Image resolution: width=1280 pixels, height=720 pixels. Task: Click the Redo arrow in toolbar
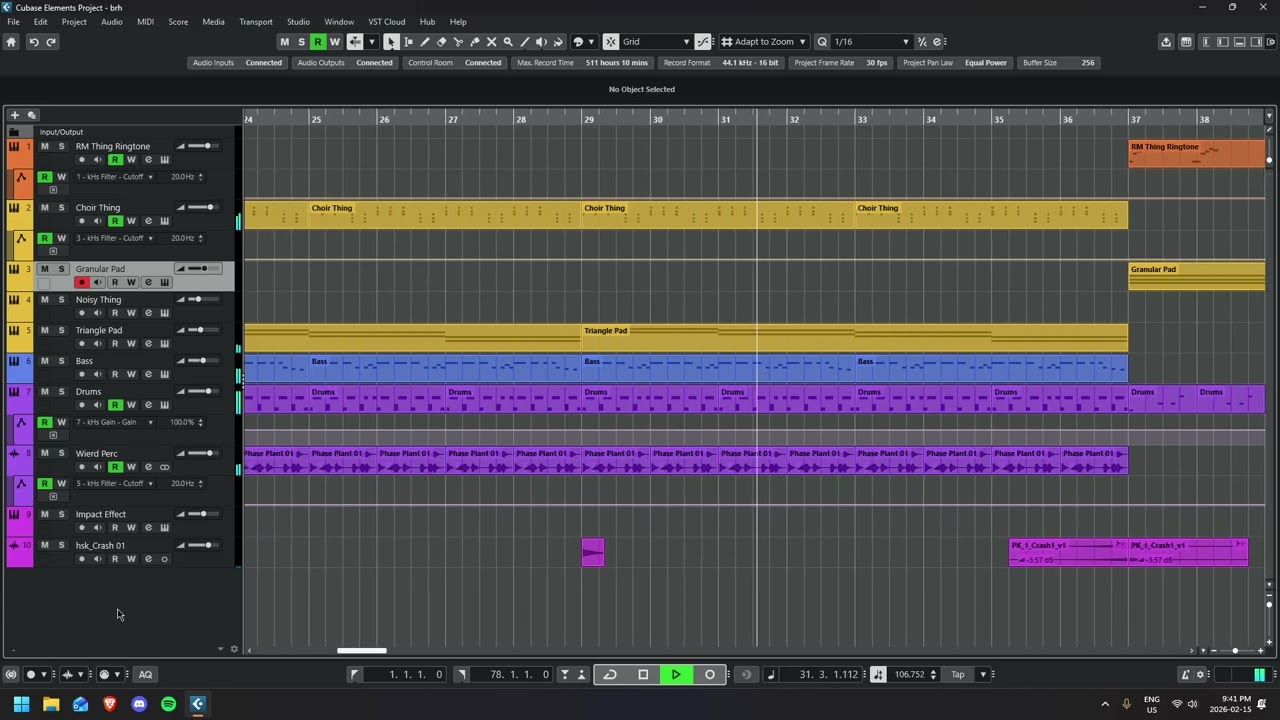pos(51,42)
